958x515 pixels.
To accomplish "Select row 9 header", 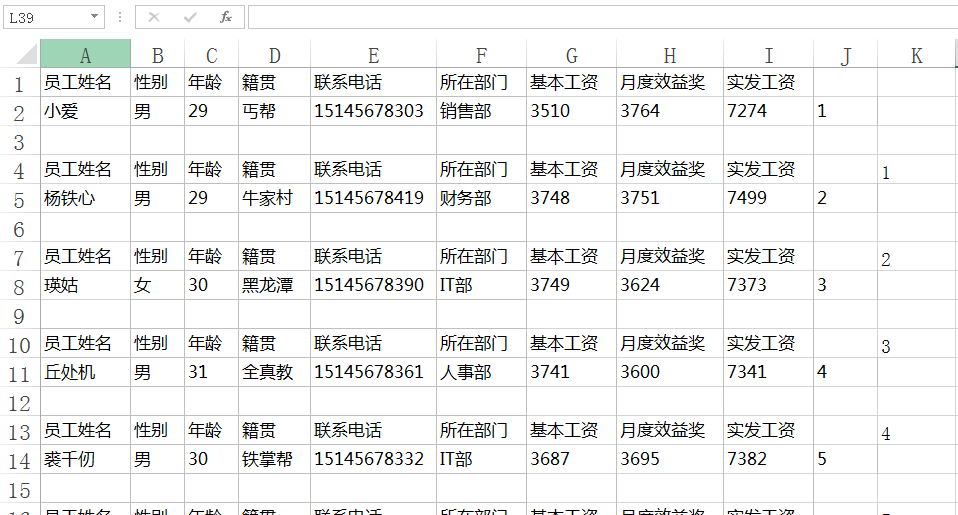I will (x=20, y=315).
